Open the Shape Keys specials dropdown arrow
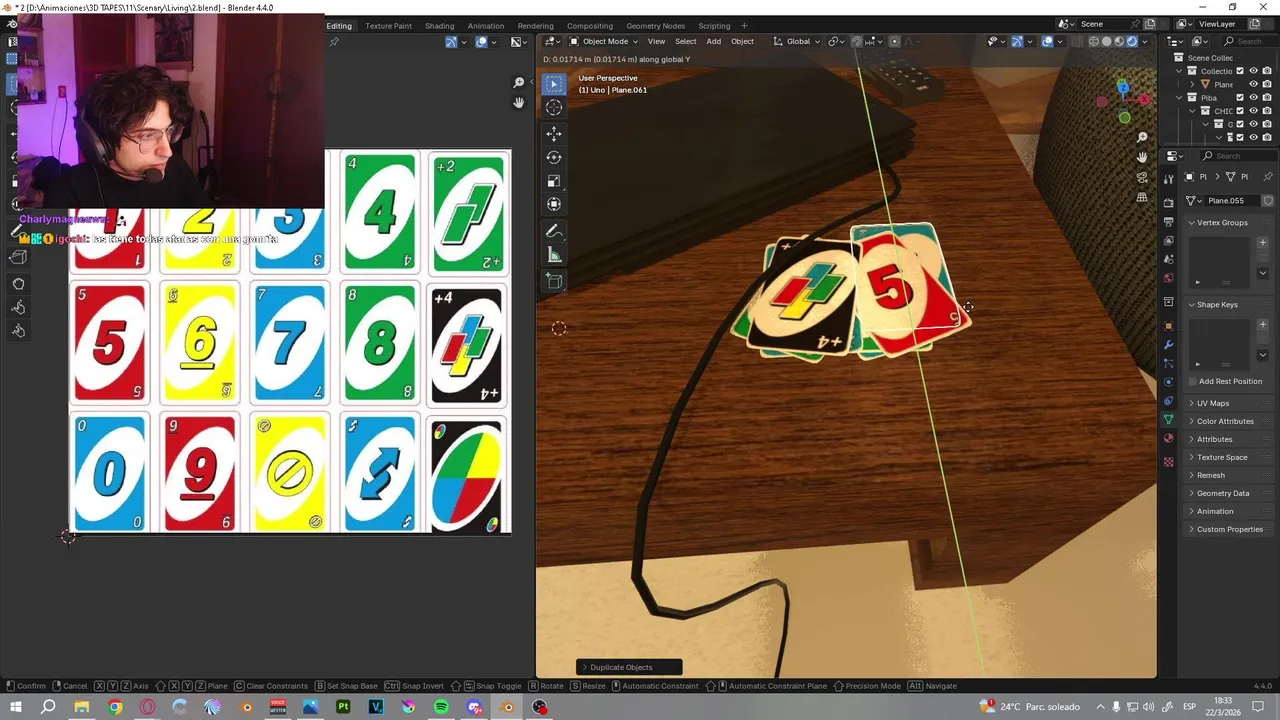Screen dimensions: 1280x720 pyautogui.click(x=1262, y=355)
